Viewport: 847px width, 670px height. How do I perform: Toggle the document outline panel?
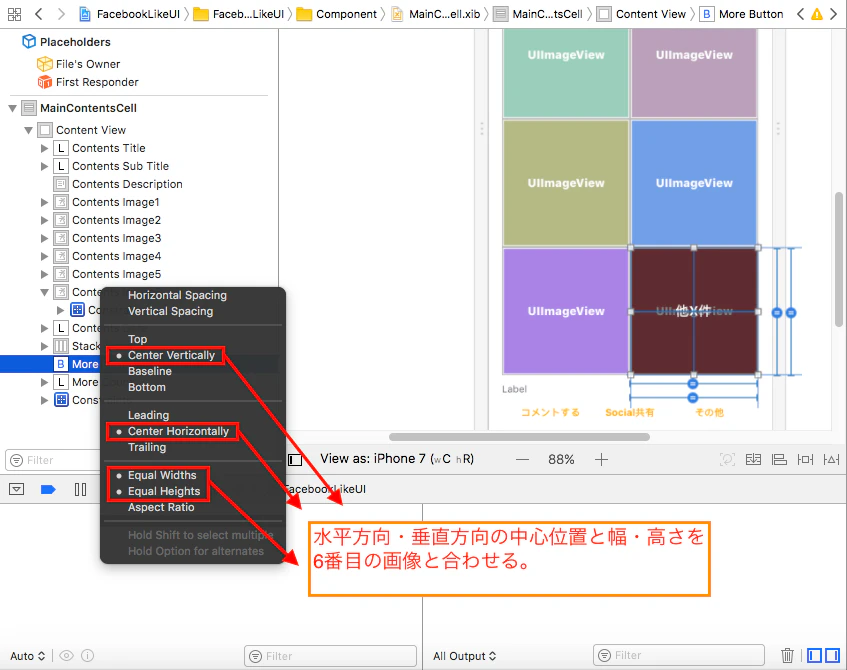295,460
